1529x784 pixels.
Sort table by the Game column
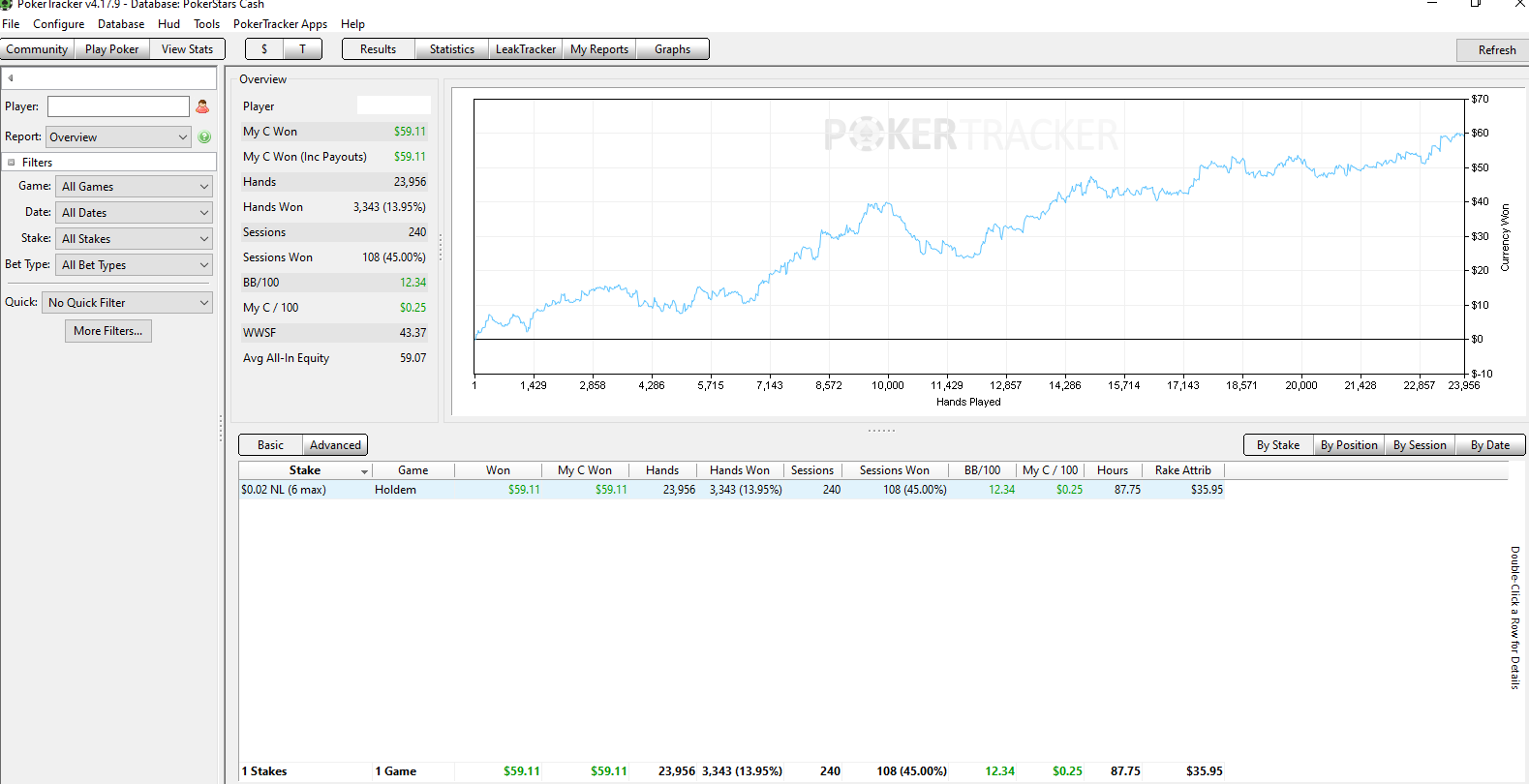tap(413, 470)
